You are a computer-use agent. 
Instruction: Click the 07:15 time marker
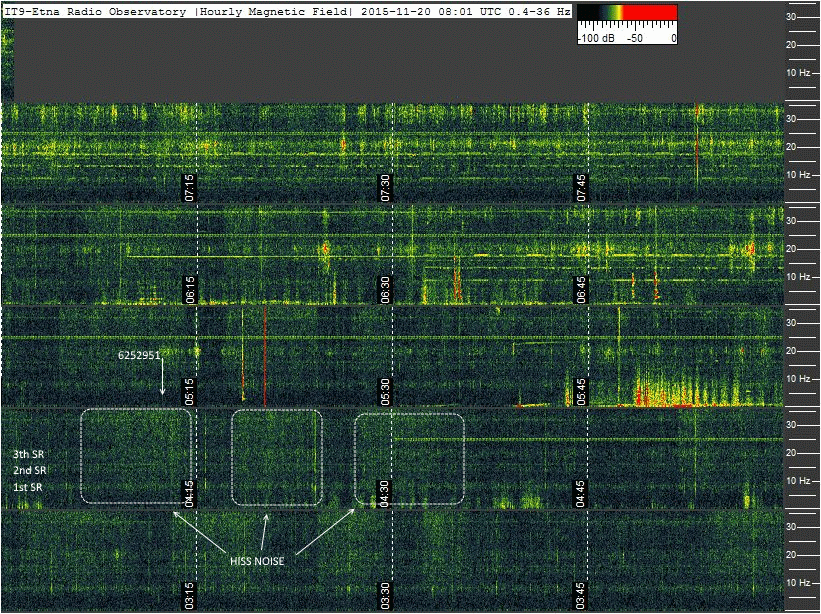189,186
